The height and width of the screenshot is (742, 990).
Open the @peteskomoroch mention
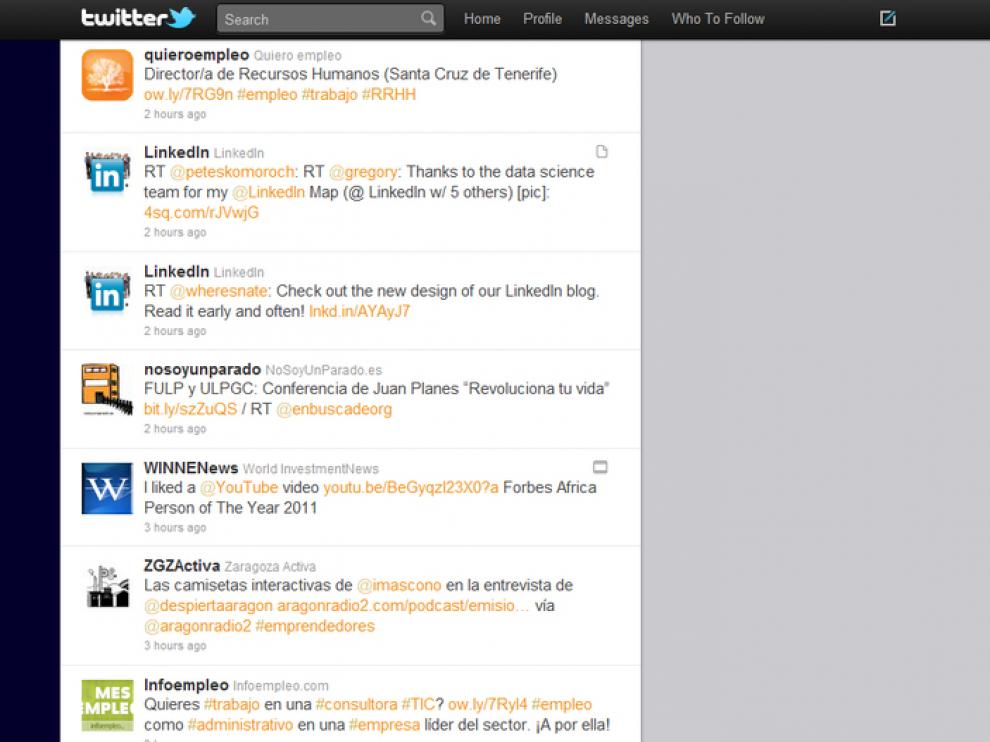232,172
